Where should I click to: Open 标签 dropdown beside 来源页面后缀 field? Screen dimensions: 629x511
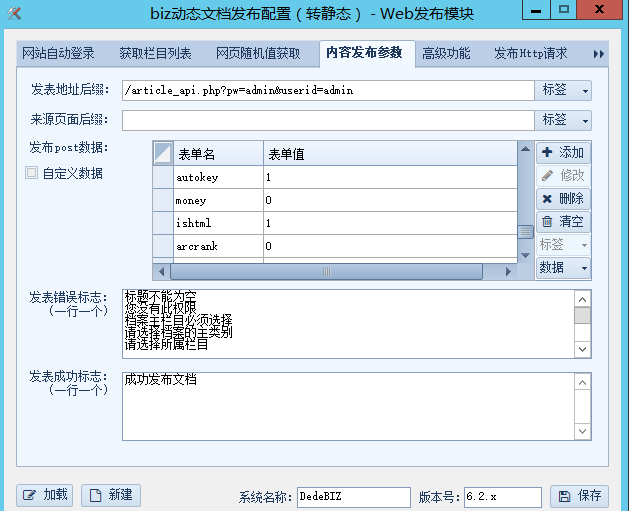(x=563, y=120)
